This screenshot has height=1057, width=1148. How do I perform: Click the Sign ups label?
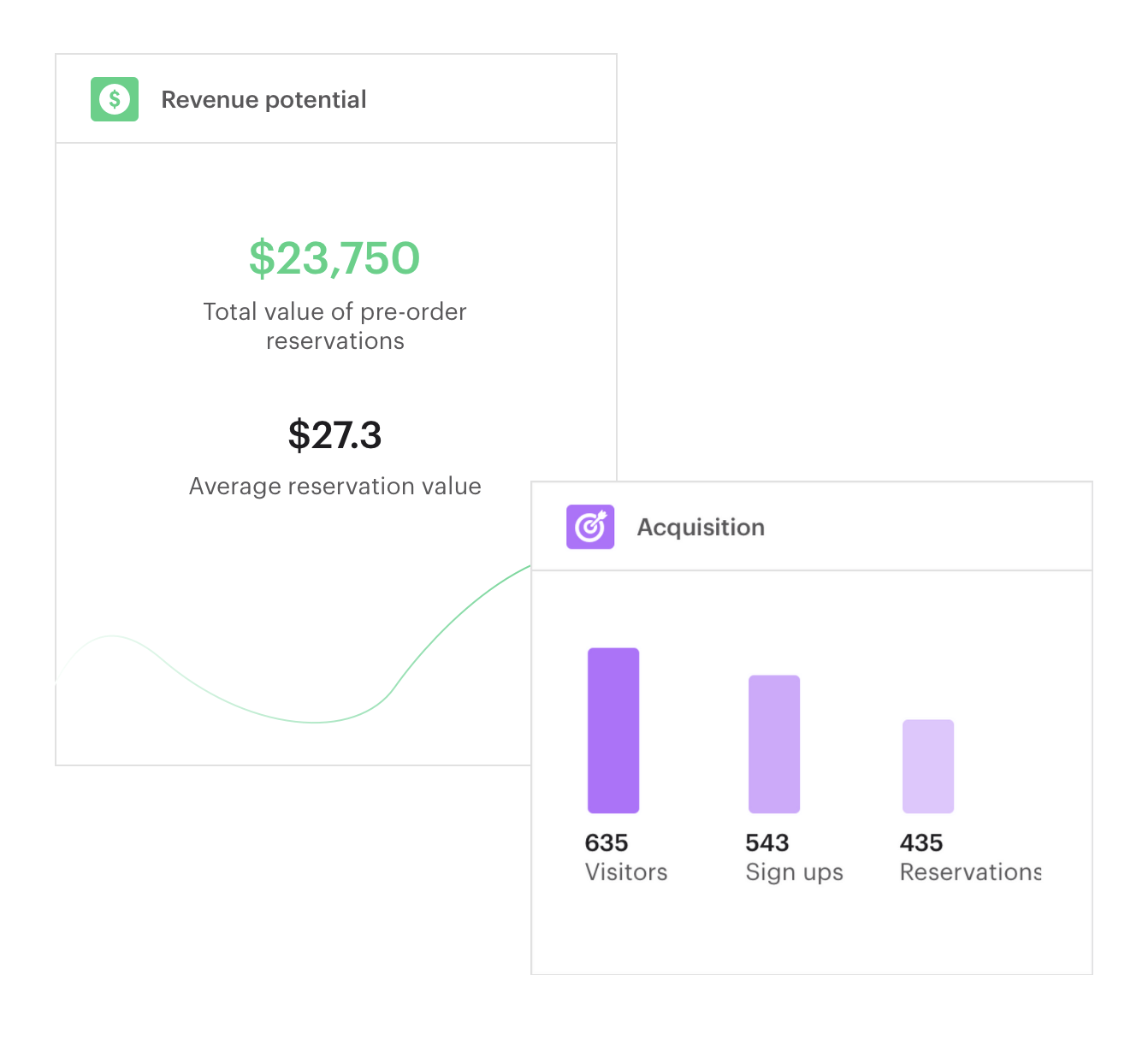(x=795, y=873)
